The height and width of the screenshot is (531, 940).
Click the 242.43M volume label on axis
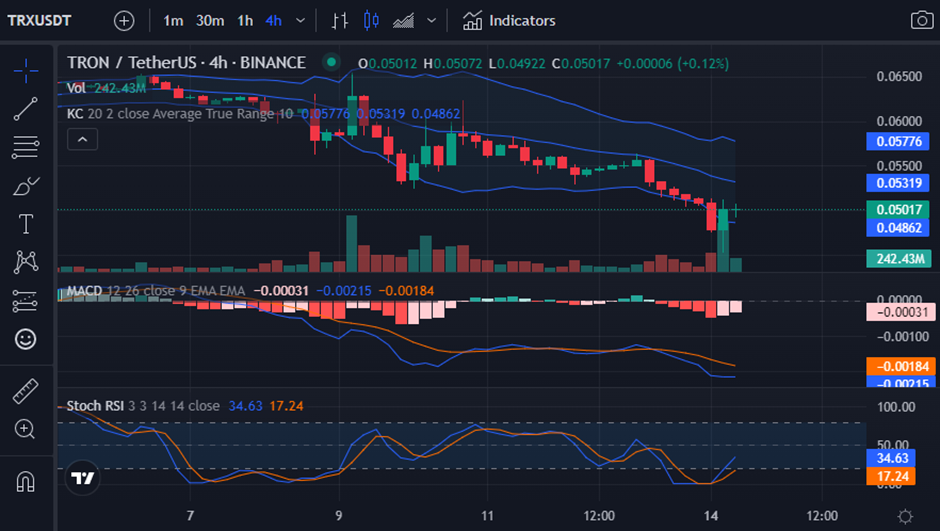tap(899, 259)
